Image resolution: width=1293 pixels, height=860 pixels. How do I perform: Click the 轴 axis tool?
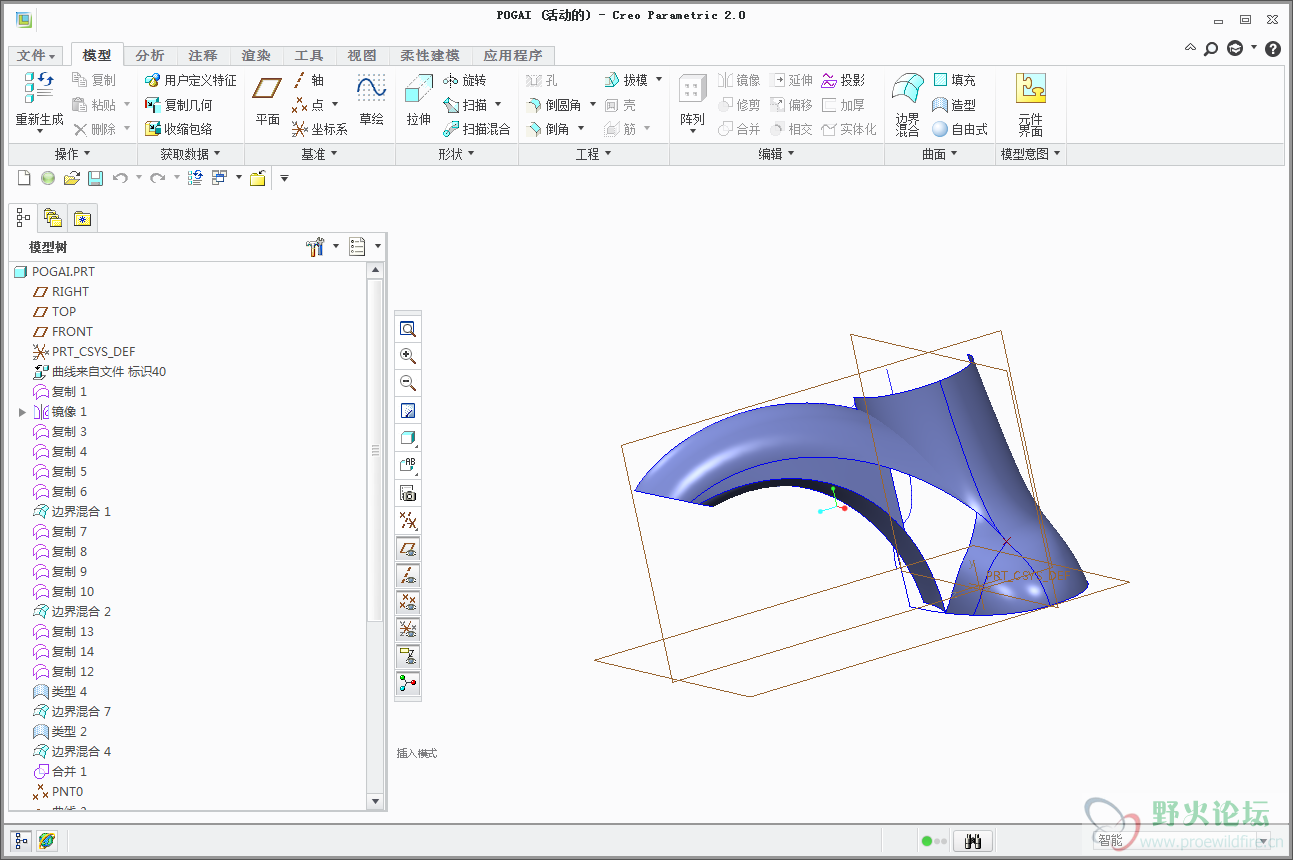pyautogui.click(x=309, y=80)
